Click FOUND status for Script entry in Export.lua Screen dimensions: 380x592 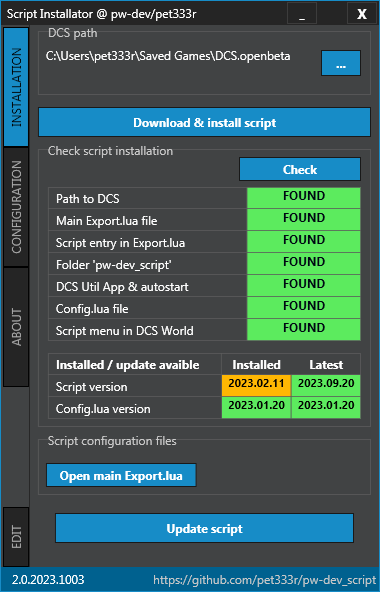click(304, 242)
